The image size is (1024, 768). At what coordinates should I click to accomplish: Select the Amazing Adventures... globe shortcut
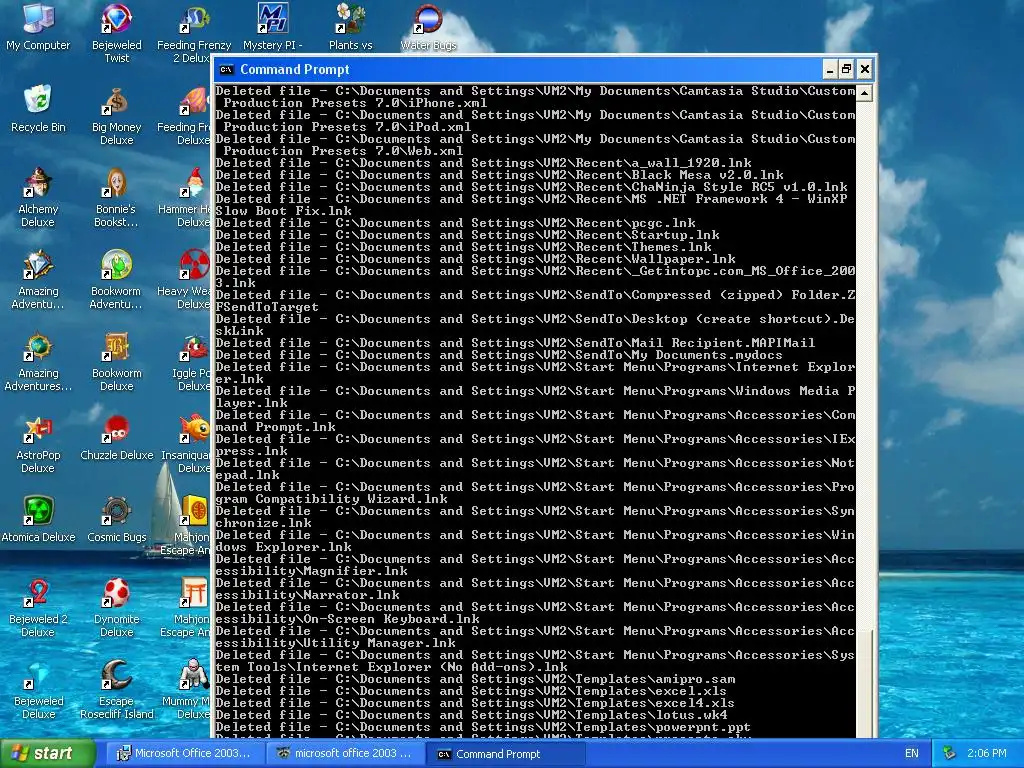(38, 362)
